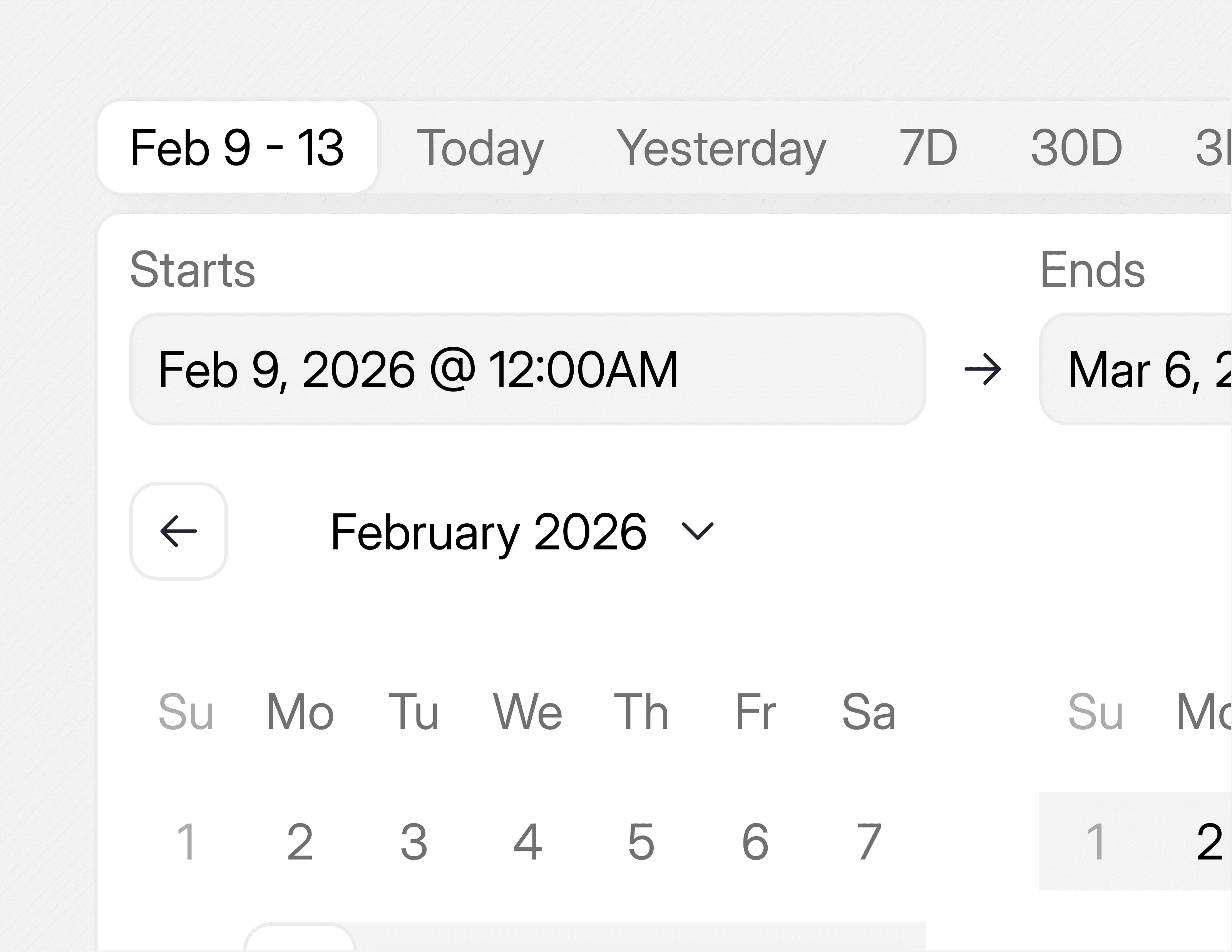
Task: Choose the 7D quick range
Action: pyautogui.click(x=928, y=148)
